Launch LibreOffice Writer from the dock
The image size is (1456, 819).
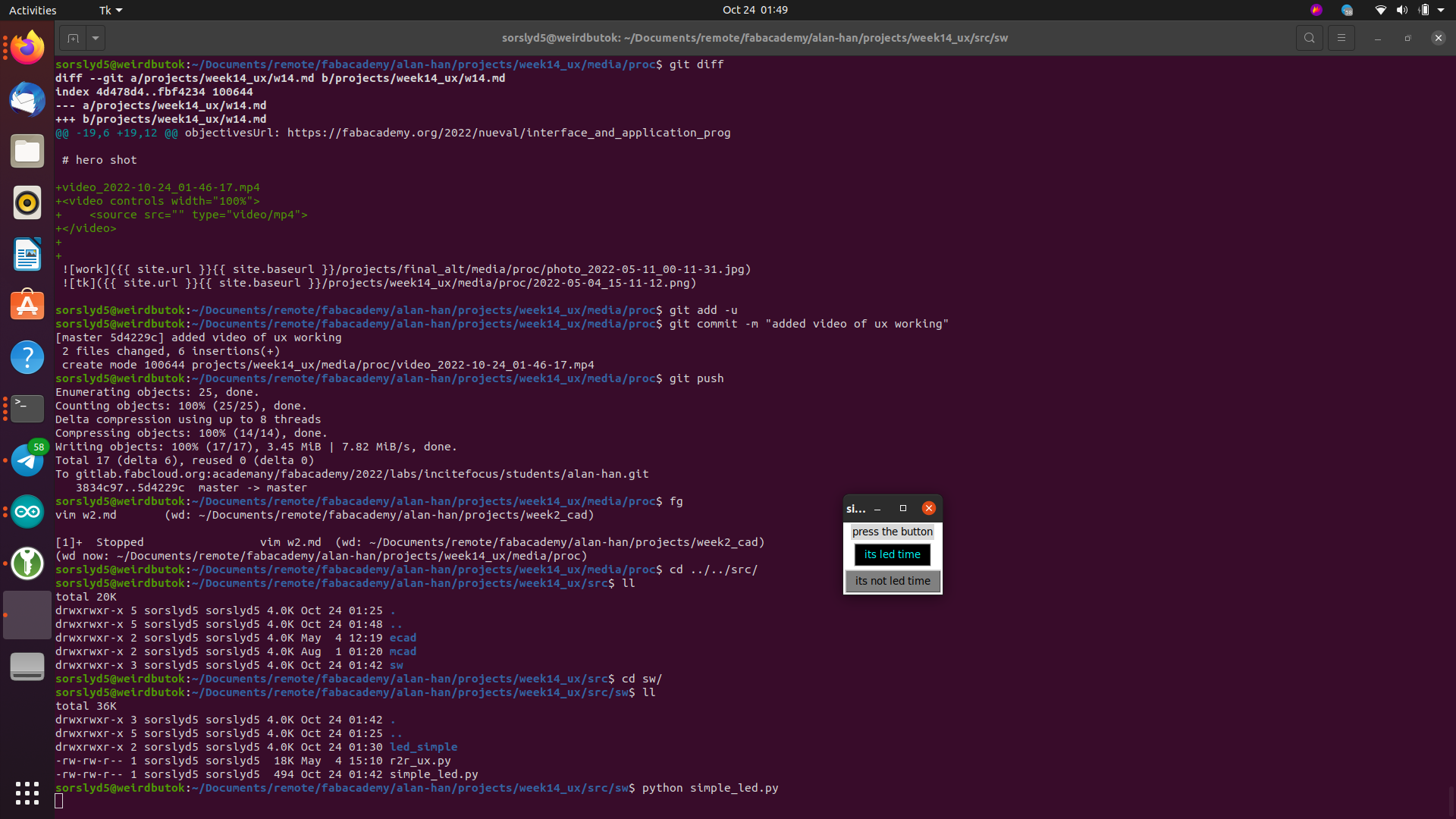click(x=27, y=254)
